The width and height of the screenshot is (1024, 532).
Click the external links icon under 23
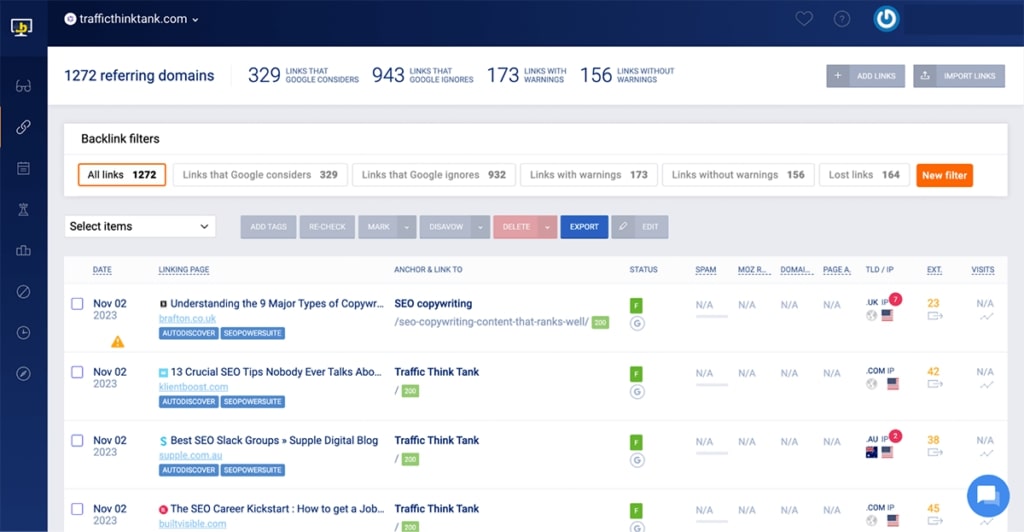pyautogui.click(x=935, y=316)
